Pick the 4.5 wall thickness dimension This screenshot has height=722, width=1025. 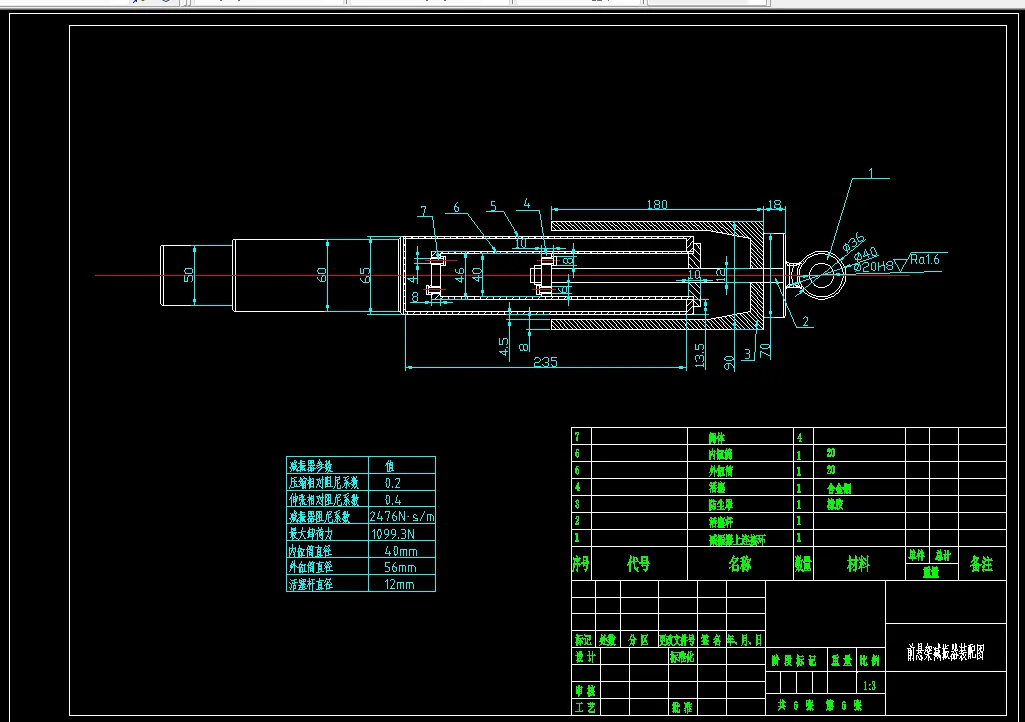pyautogui.click(x=504, y=347)
